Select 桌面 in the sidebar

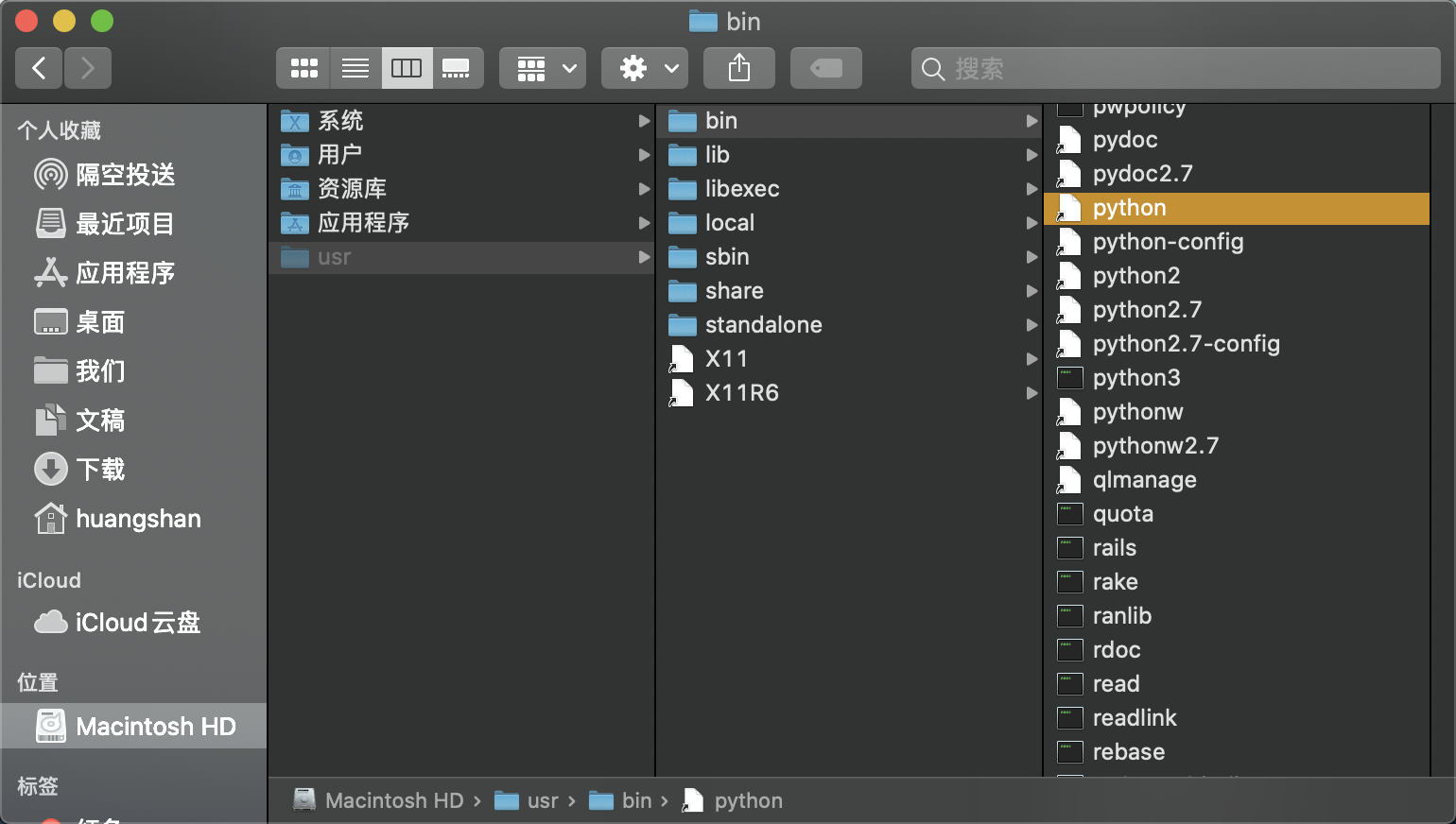point(96,321)
